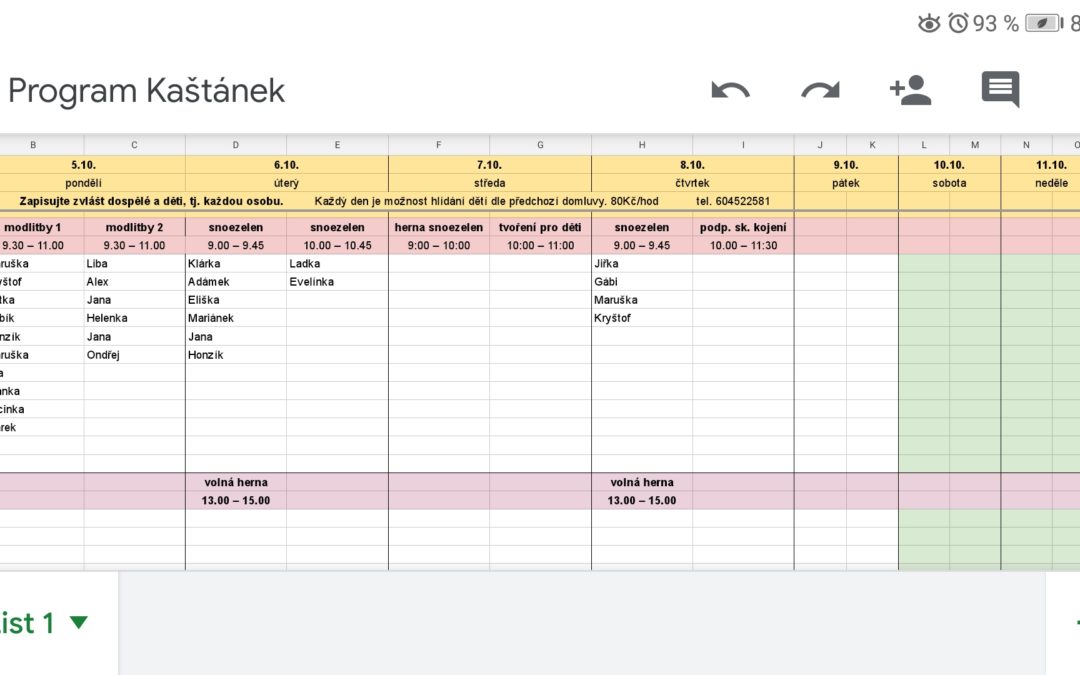Select the cell containing Klárka
This screenshot has width=1080, height=675.
click(x=236, y=263)
